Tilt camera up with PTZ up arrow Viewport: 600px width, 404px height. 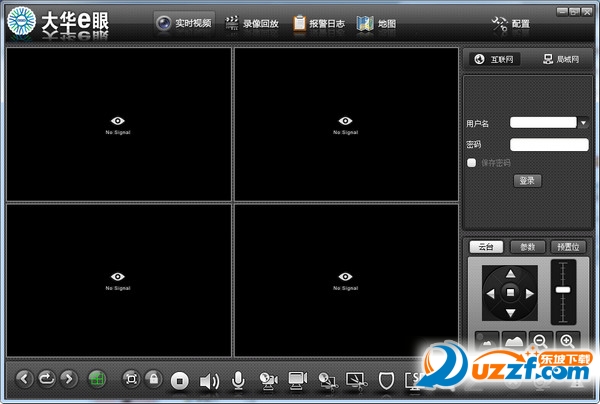510,274
